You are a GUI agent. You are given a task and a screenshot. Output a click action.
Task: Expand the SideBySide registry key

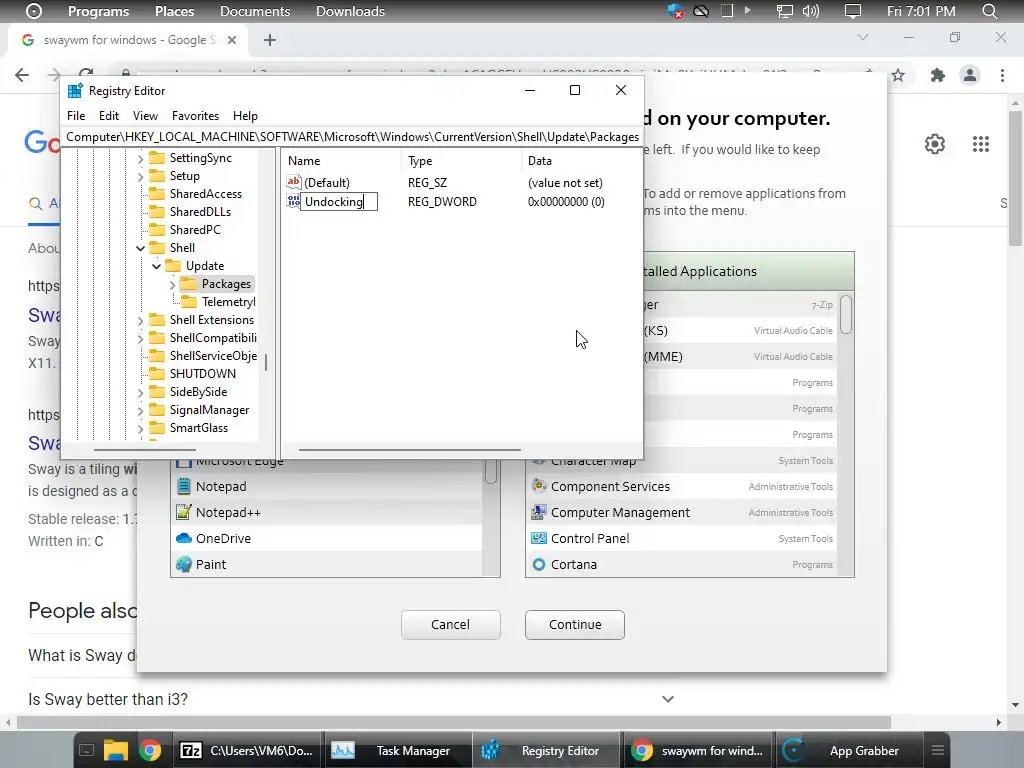coord(140,392)
